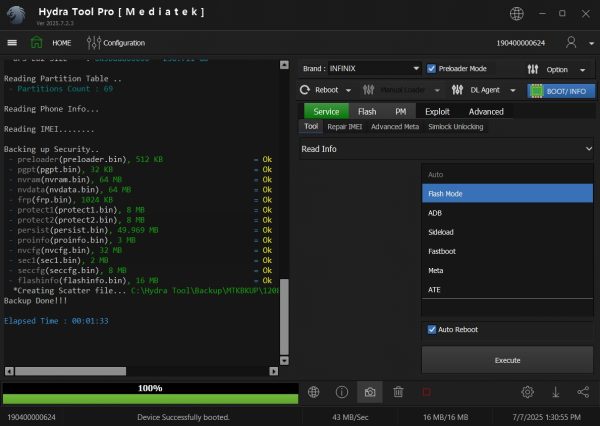Click the HOME label

click(62, 43)
